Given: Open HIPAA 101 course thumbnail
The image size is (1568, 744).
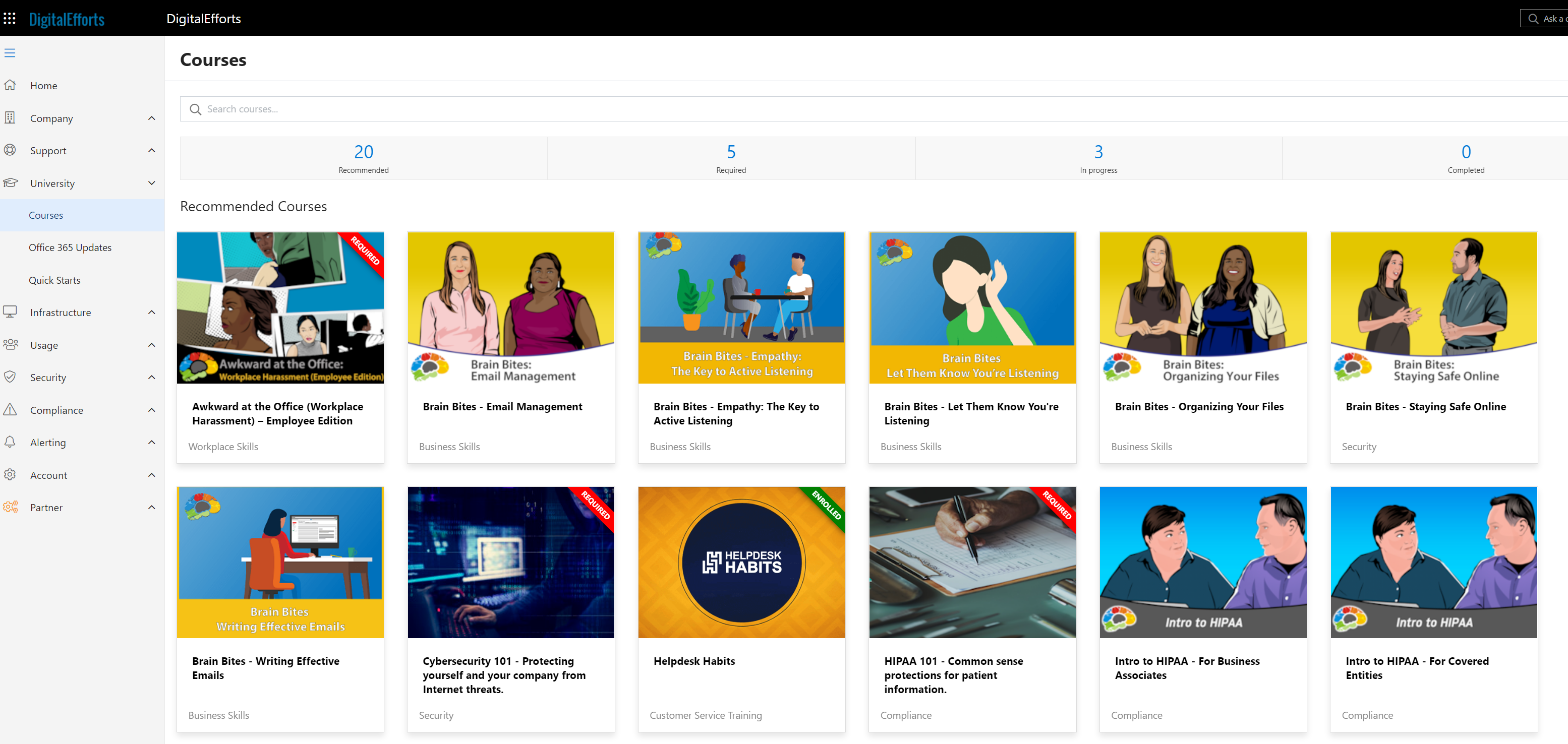Looking at the screenshot, I should tap(972, 562).
